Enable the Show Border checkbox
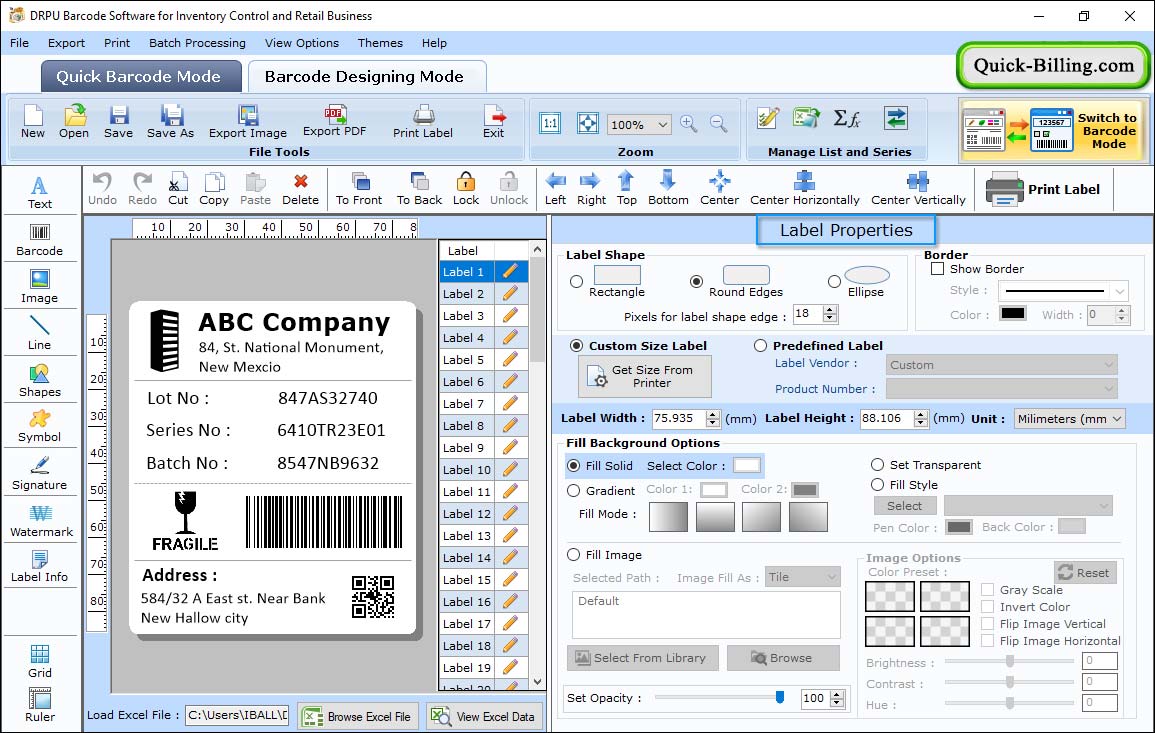The height and width of the screenshot is (733, 1155). [937, 269]
